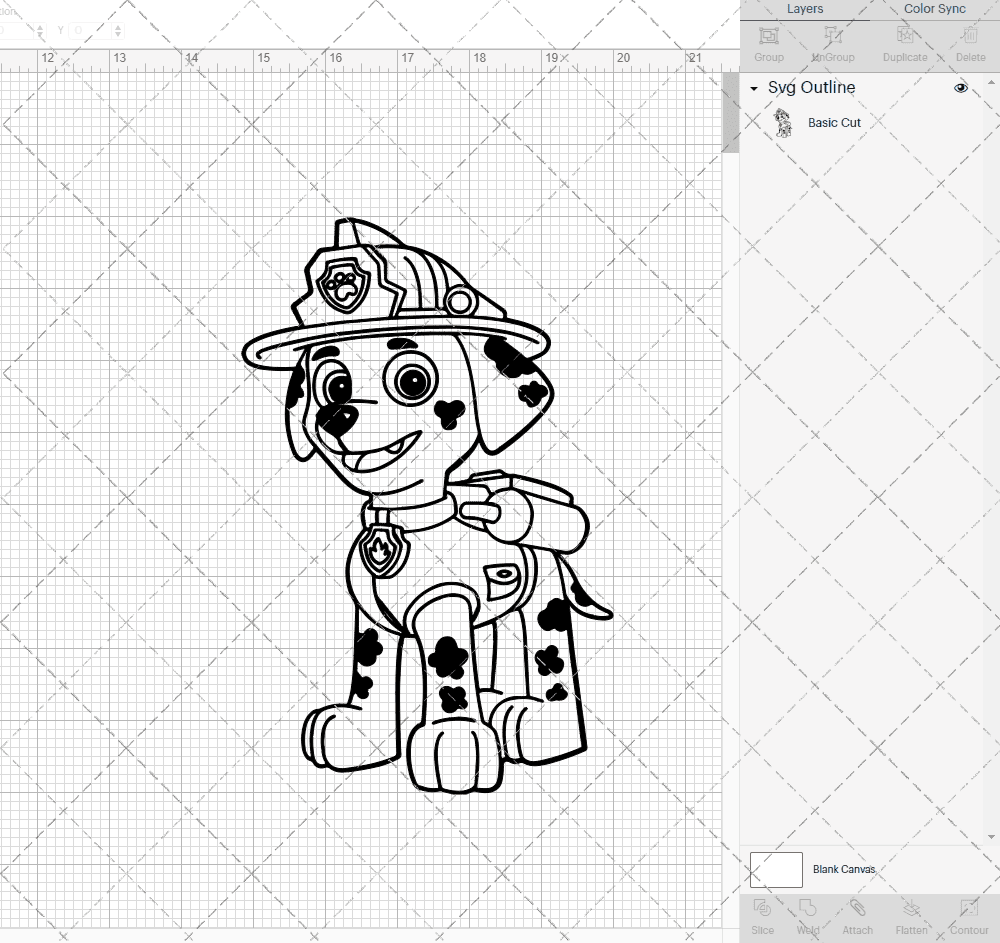
Task: Switch to the Color Sync tab
Action: (x=934, y=9)
